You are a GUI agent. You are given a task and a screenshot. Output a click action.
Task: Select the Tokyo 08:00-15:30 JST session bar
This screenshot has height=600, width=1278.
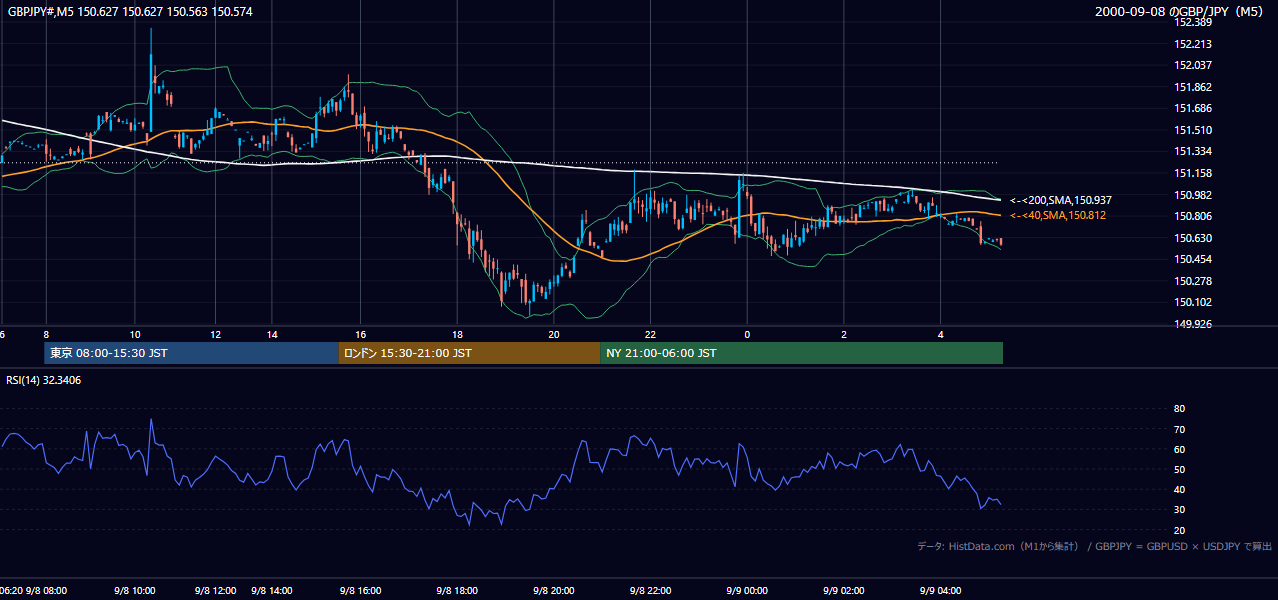tap(192, 353)
